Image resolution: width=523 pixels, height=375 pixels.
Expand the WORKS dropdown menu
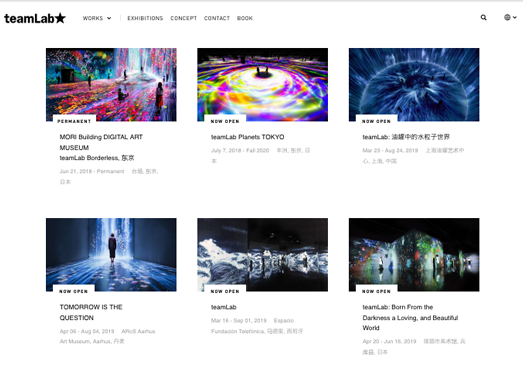pos(97,18)
